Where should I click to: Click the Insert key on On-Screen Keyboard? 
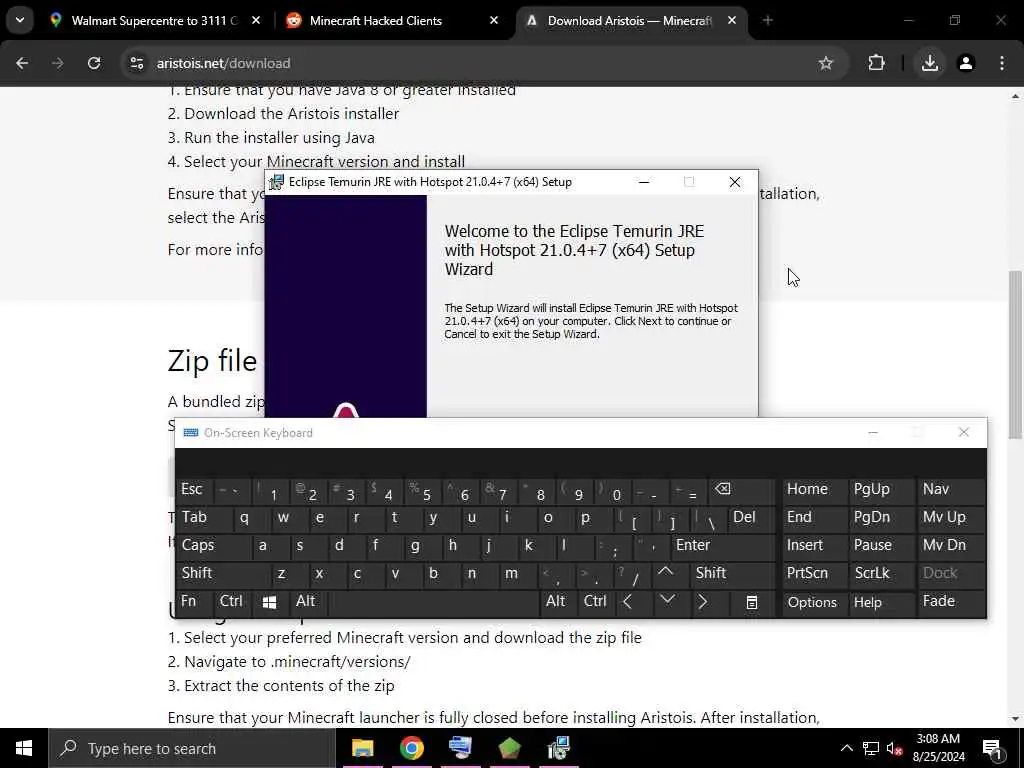click(814, 545)
